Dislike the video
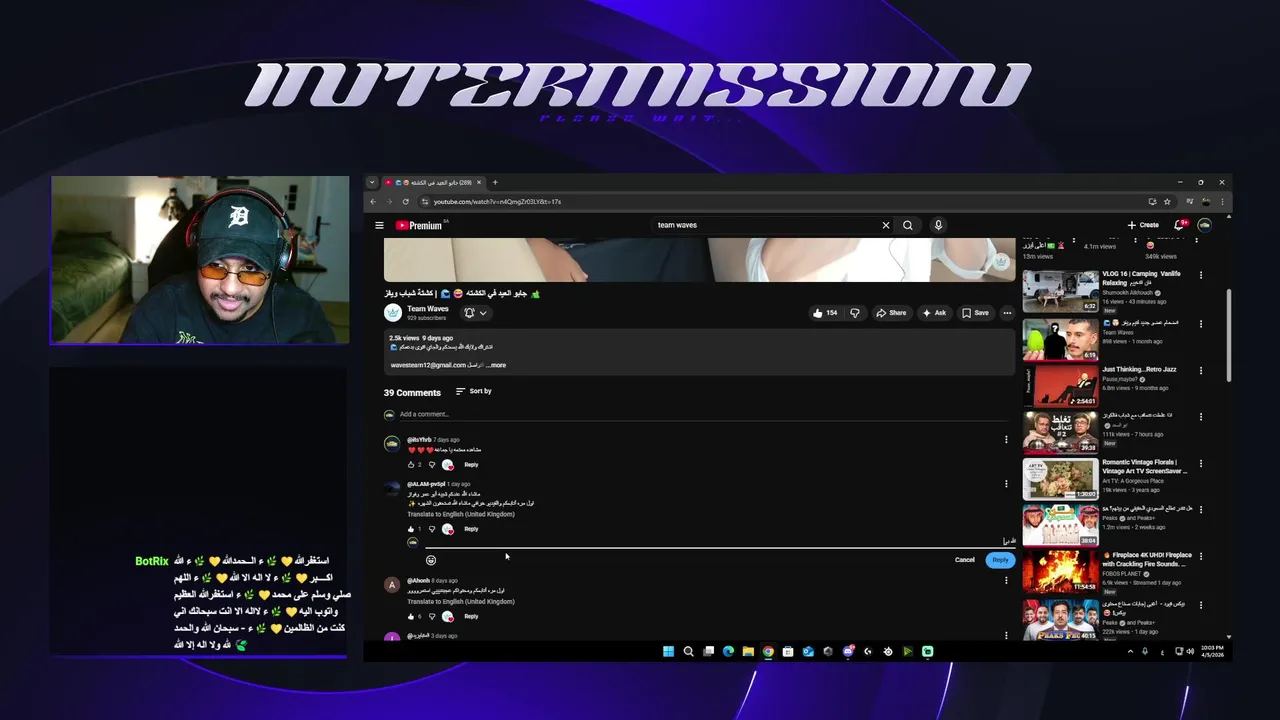This screenshot has height=720, width=1280. [855, 313]
